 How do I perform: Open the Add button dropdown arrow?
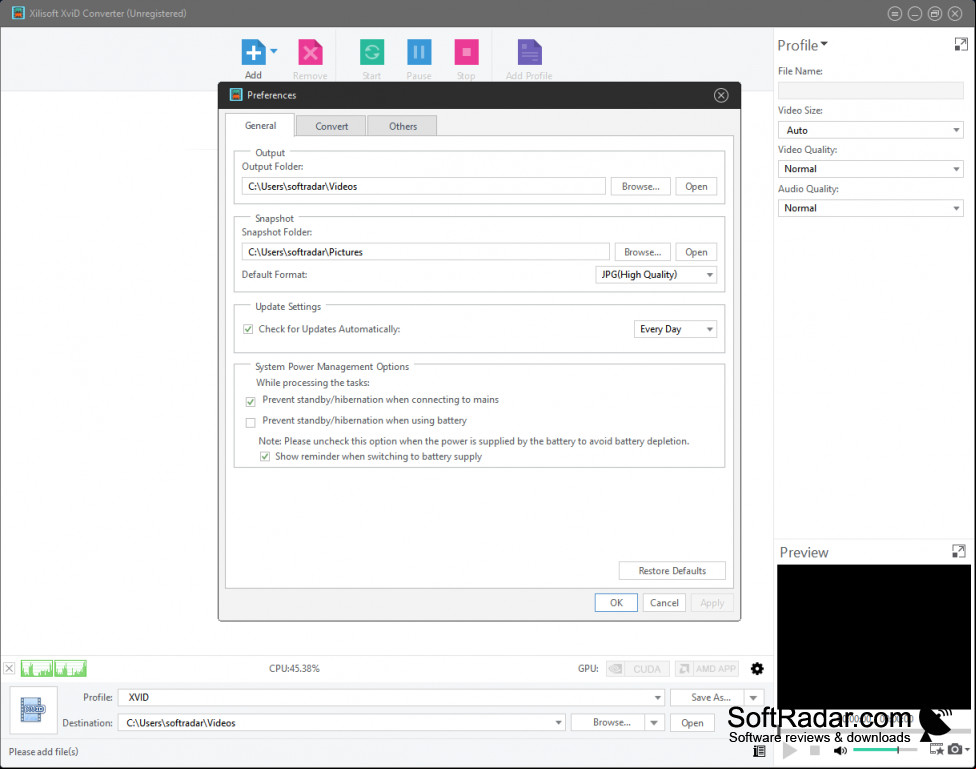point(274,51)
